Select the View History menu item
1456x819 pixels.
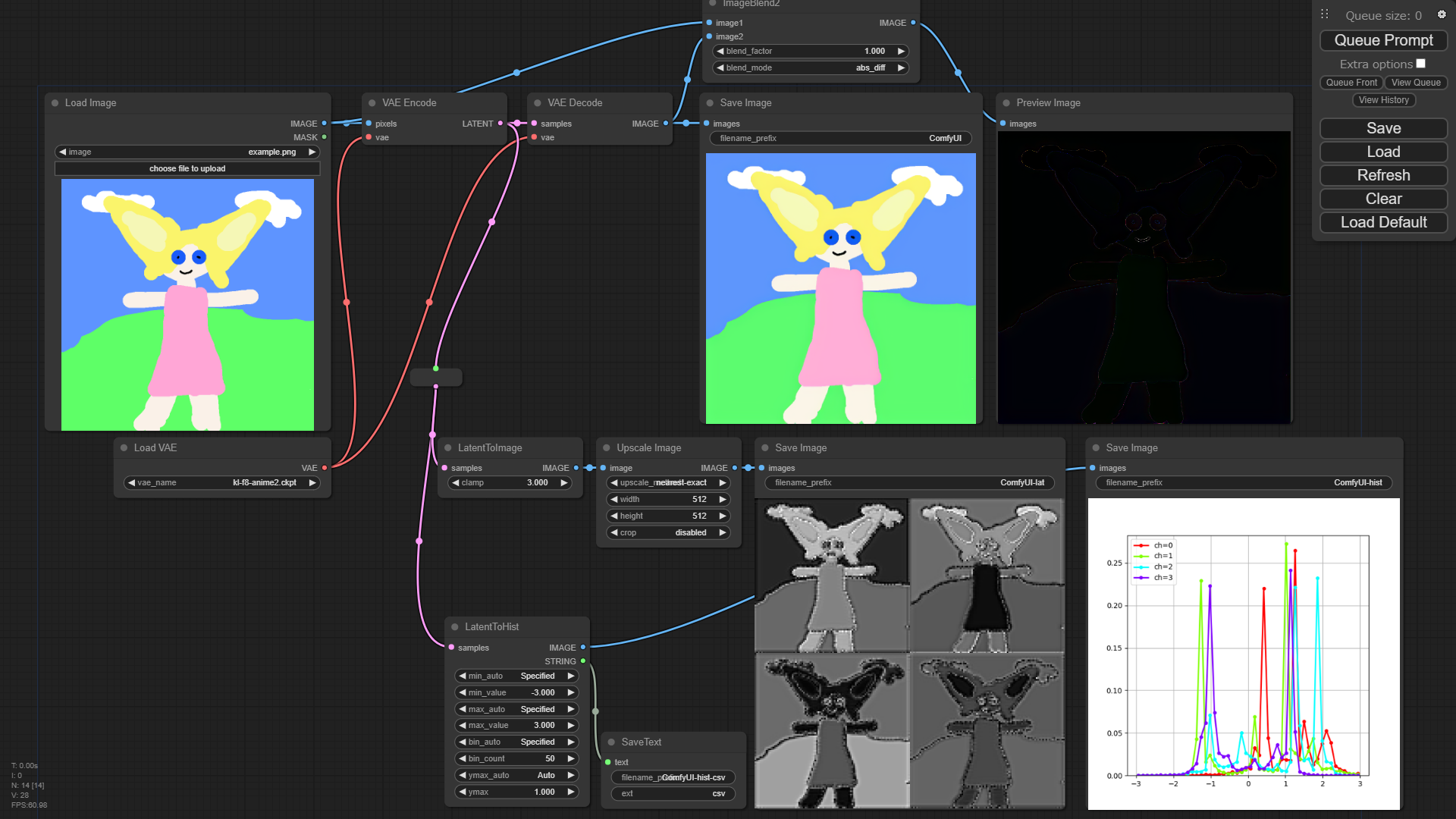coord(1383,100)
